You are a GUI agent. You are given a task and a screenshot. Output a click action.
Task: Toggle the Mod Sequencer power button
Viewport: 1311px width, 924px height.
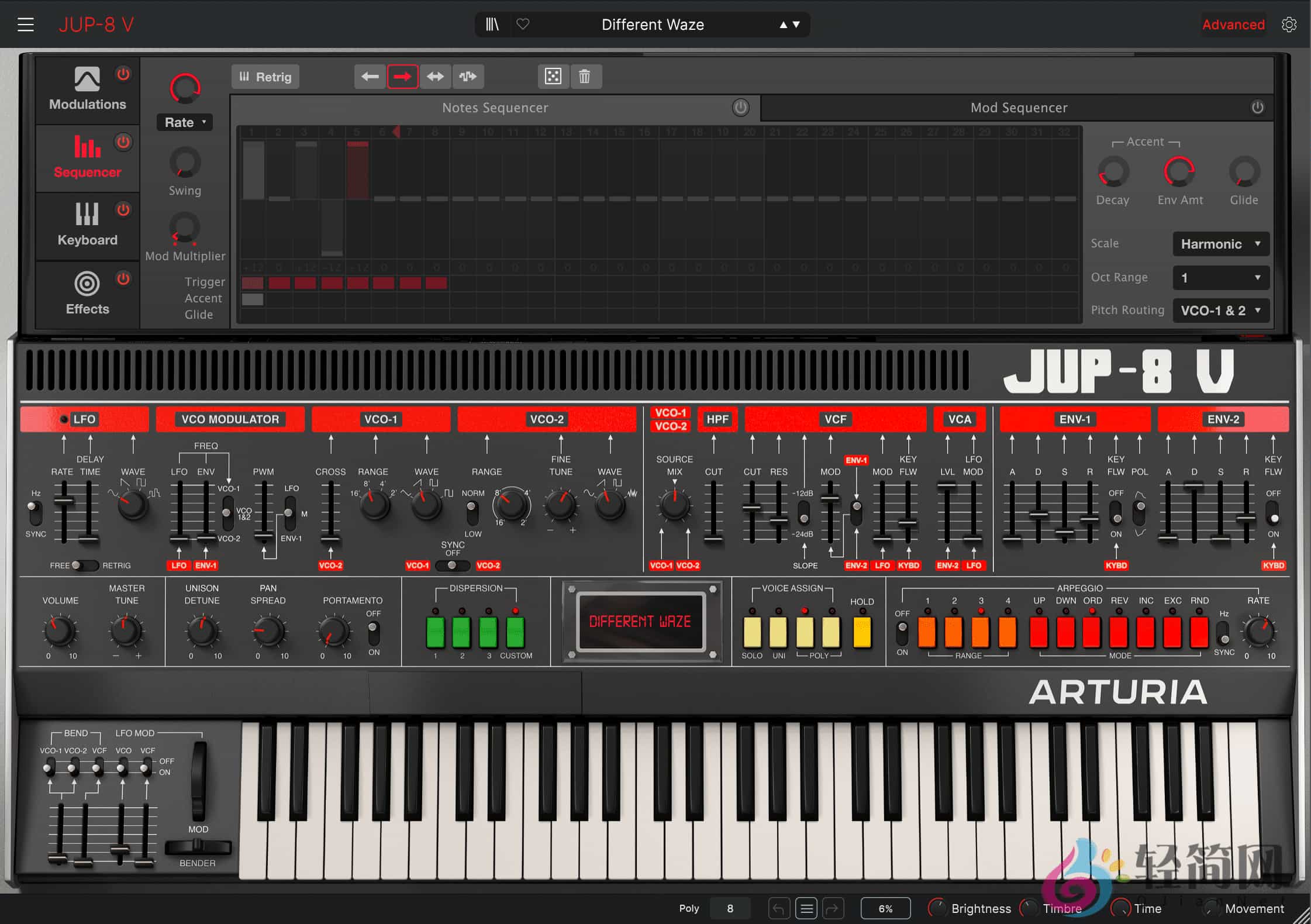click(x=1257, y=108)
